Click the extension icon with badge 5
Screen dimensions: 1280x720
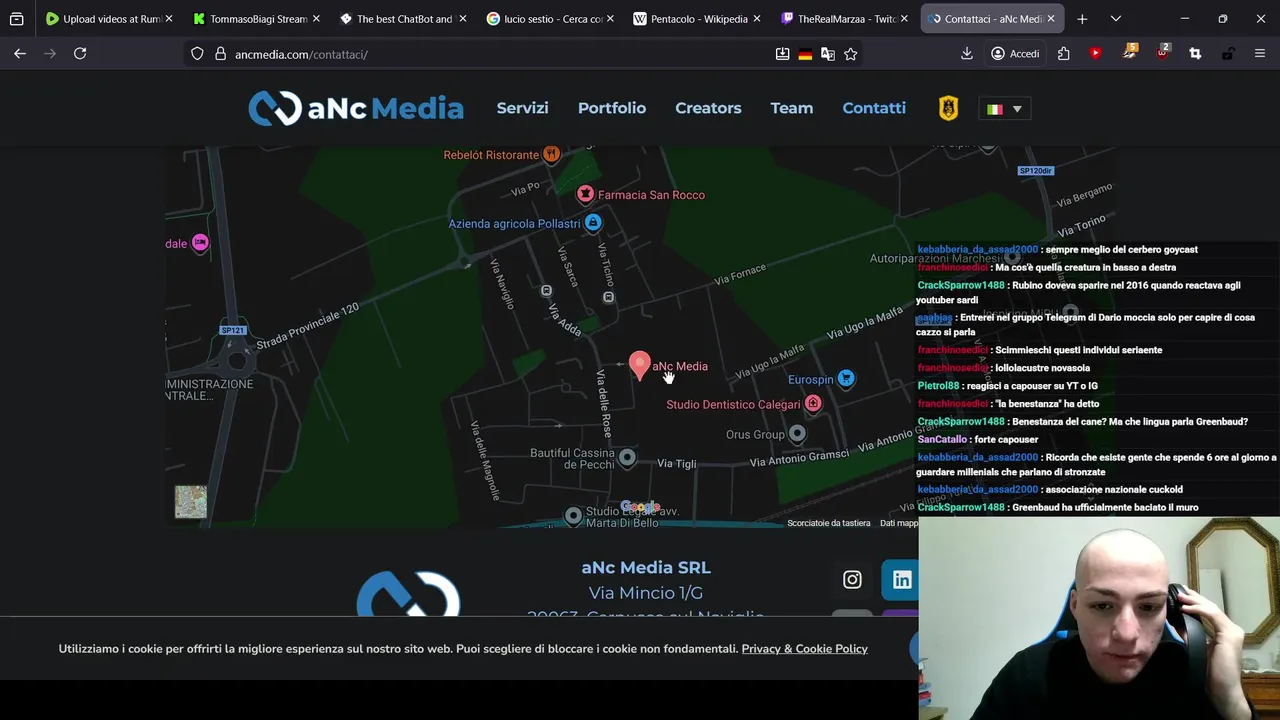(x=1130, y=52)
